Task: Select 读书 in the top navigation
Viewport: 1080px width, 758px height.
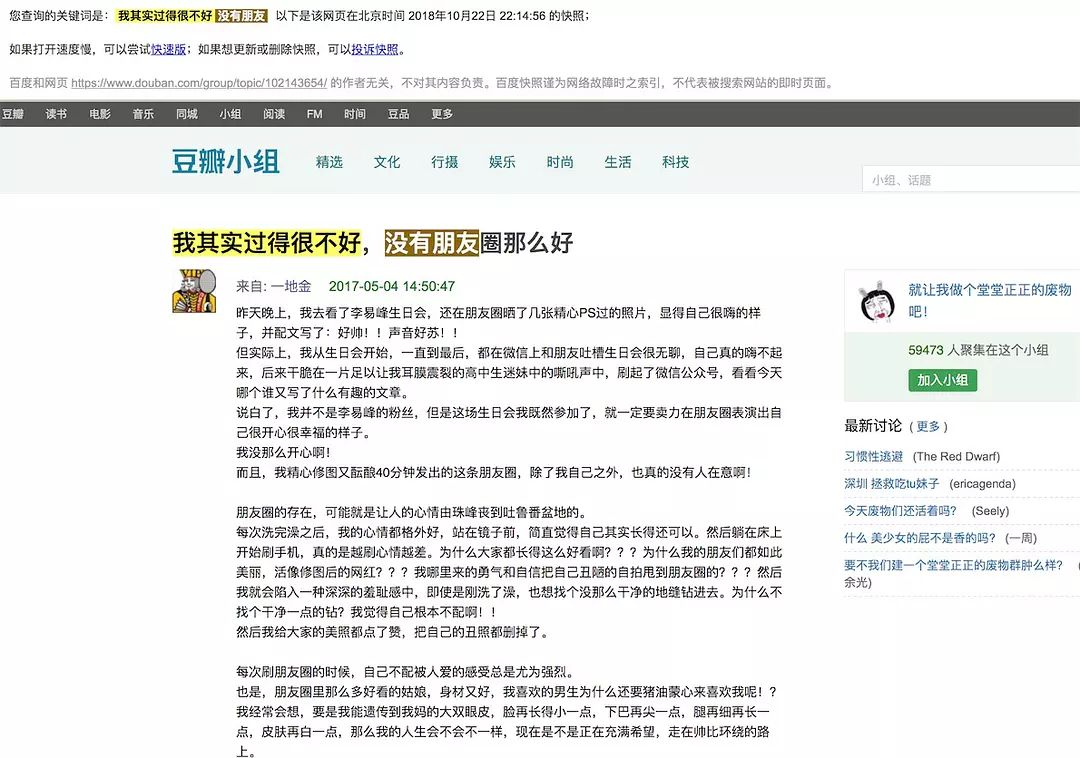Action: pos(56,114)
